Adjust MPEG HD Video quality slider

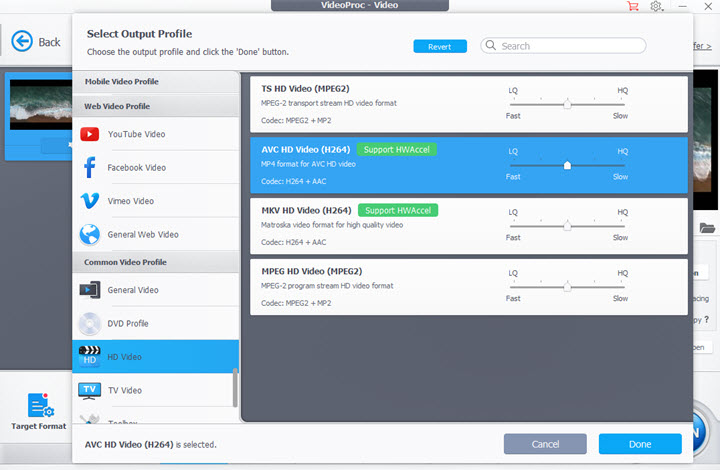pyautogui.click(x=567, y=287)
